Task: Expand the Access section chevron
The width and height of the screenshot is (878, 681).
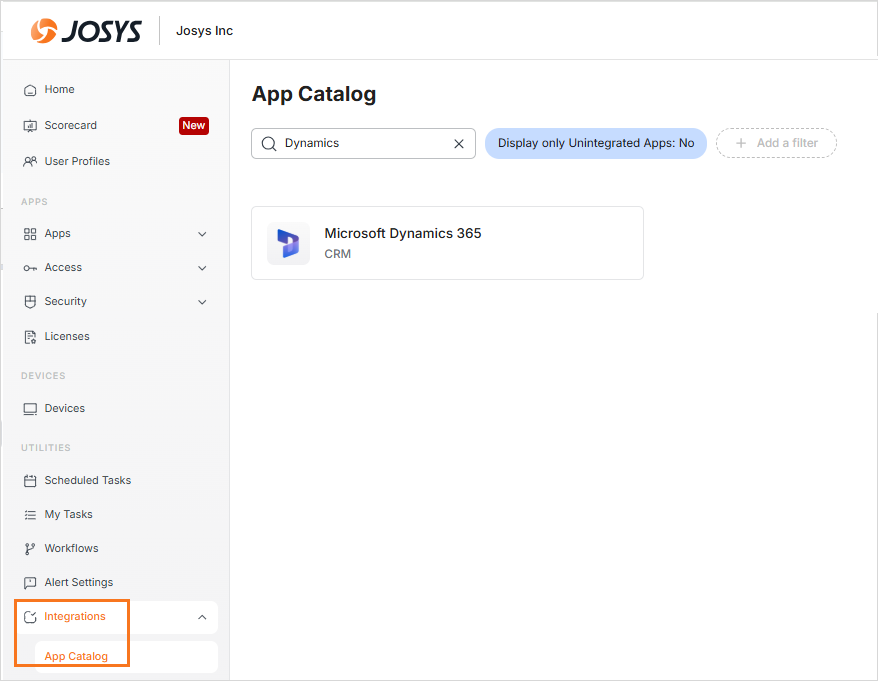Action: (202, 268)
